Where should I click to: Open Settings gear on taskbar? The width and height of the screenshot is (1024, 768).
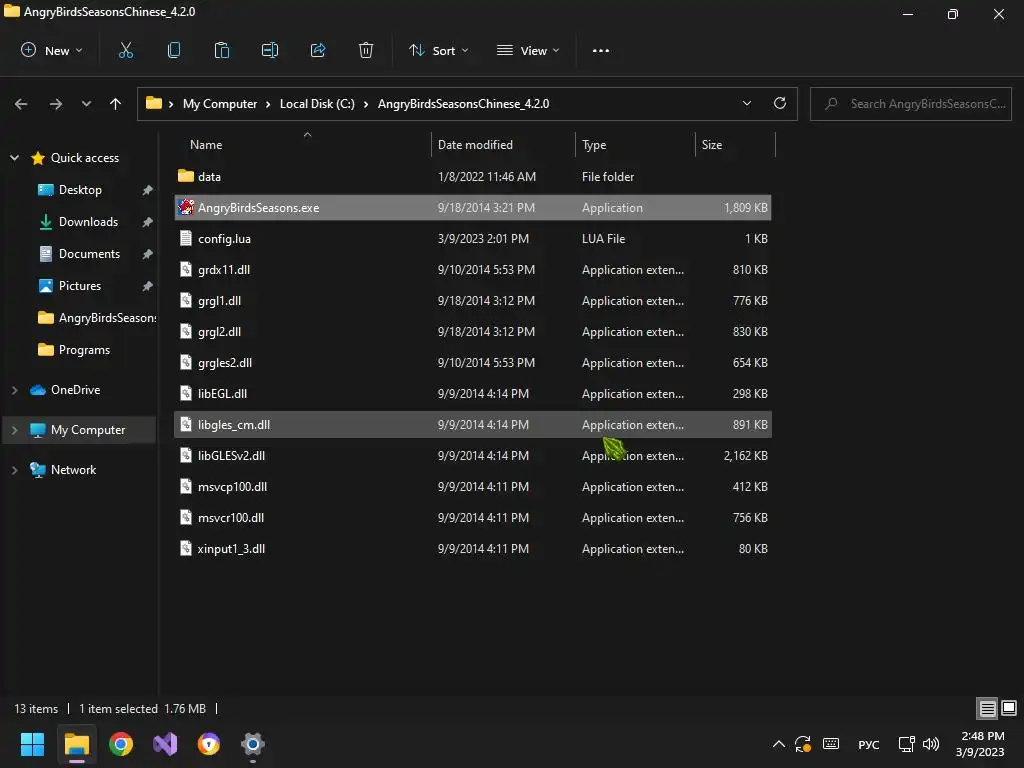[x=253, y=744]
